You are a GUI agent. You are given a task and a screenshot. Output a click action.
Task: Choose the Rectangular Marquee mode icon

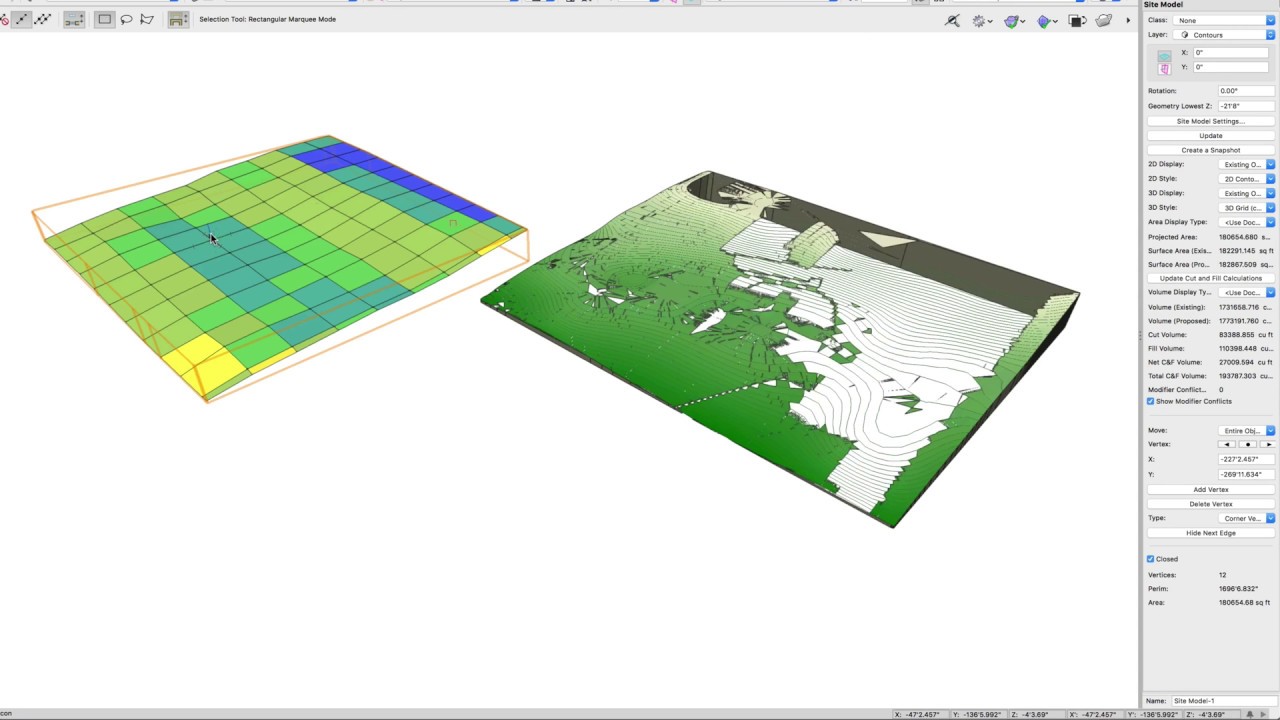pos(105,19)
